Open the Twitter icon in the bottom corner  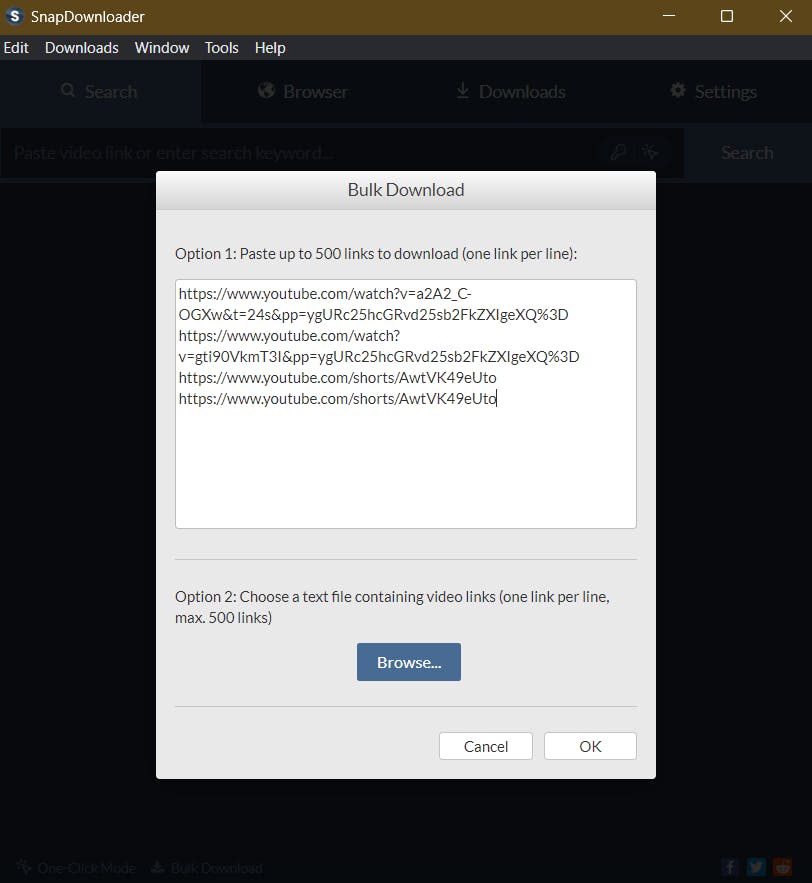pos(756,867)
